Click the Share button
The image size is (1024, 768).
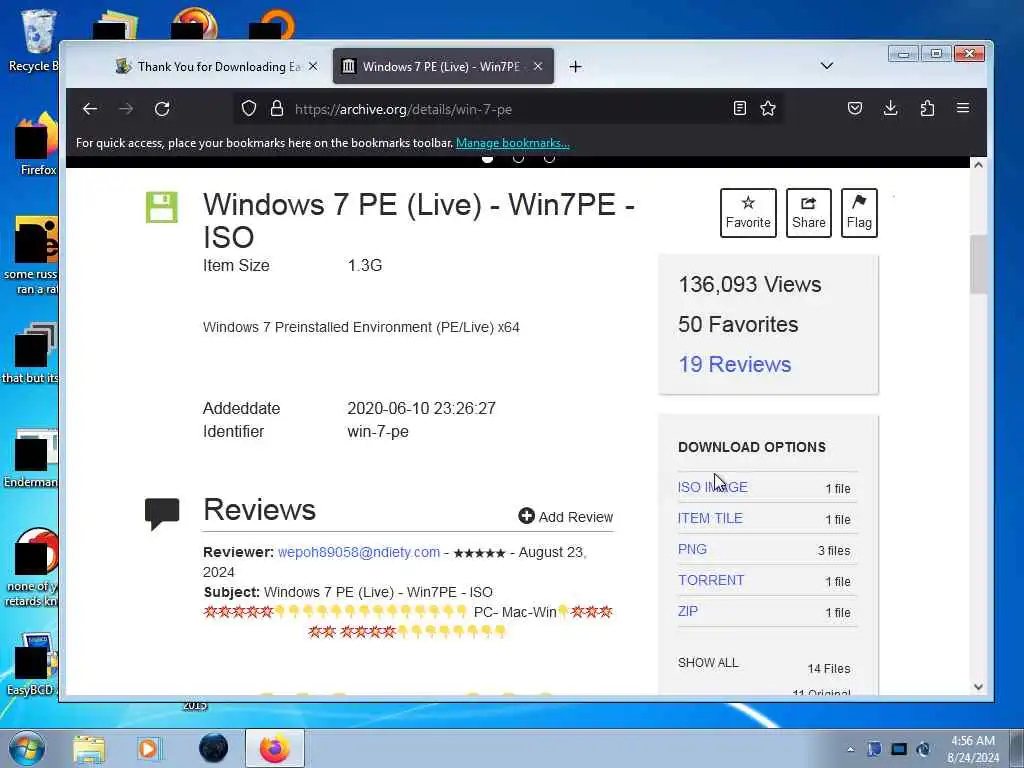point(808,213)
